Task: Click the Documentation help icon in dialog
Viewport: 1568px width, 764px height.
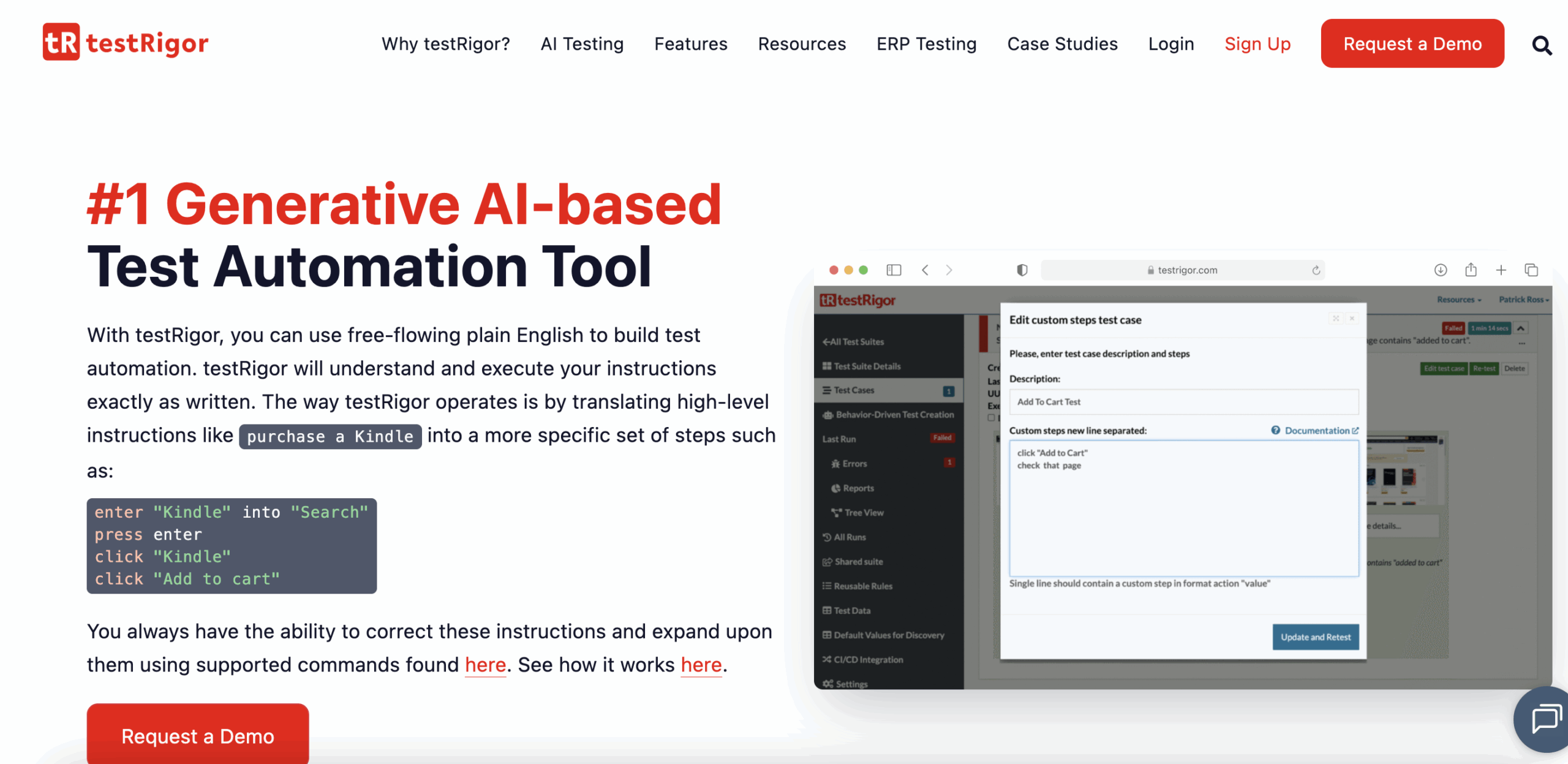Action: point(1275,430)
